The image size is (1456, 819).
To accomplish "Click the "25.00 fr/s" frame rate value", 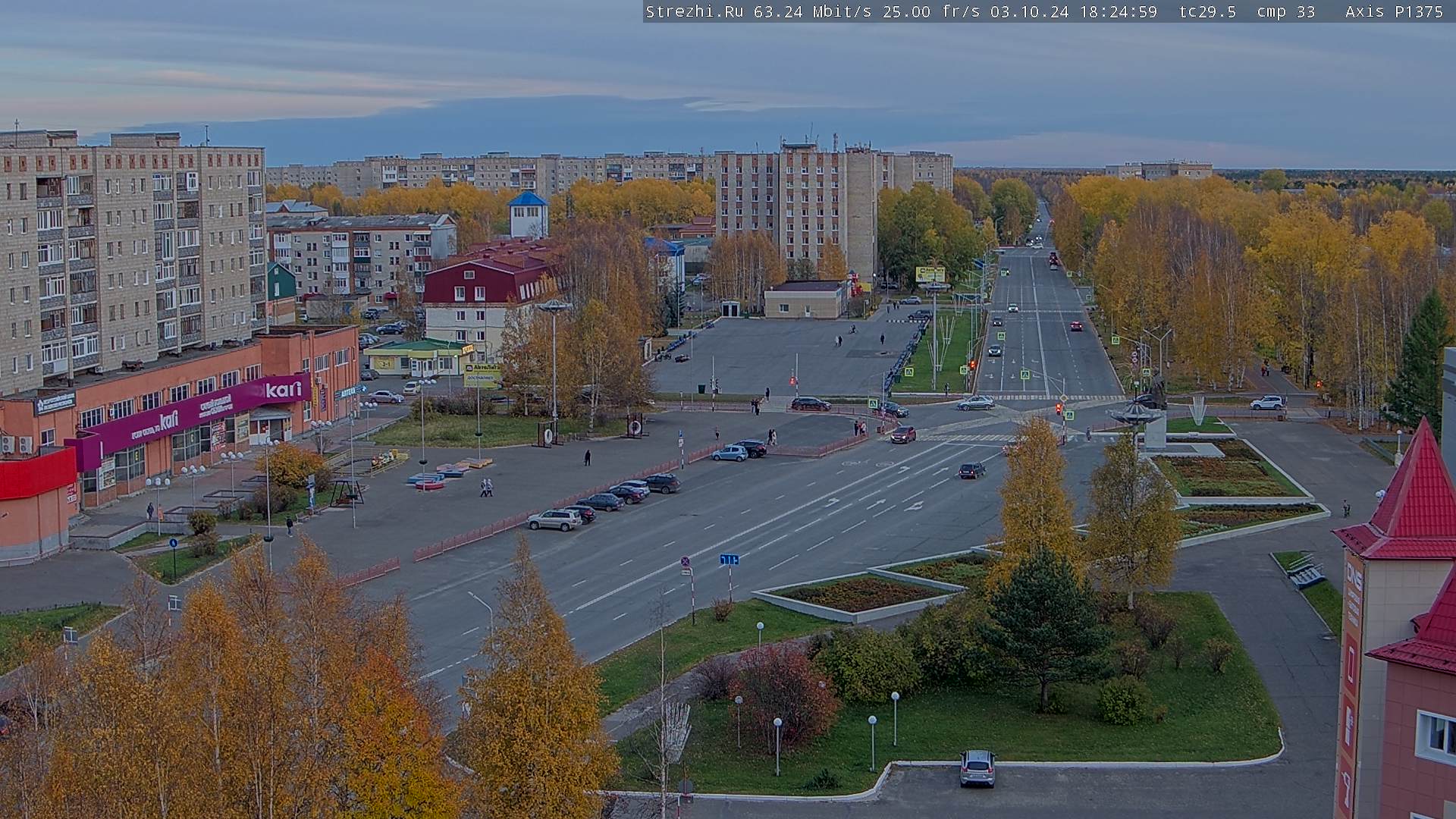I will (x=931, y=11).
